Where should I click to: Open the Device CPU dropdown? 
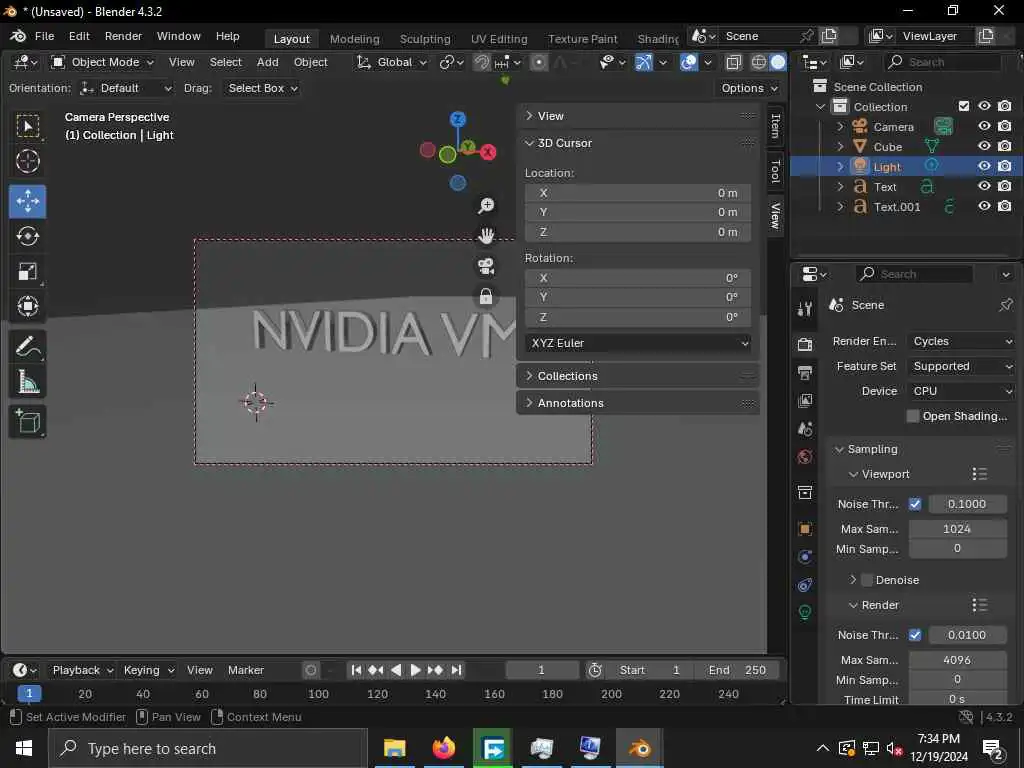961,391
